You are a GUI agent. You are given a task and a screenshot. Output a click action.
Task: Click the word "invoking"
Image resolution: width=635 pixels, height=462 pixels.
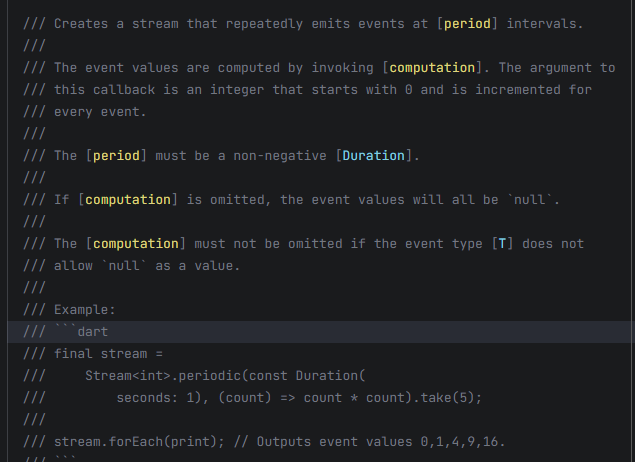click(x=342, y=68)
